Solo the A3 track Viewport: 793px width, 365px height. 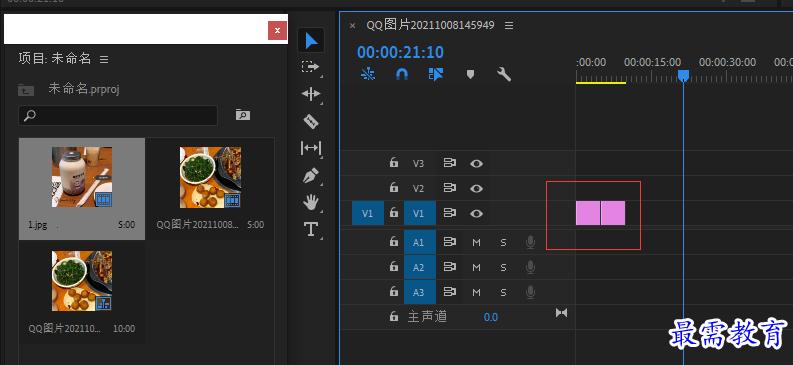click(503, 293)
